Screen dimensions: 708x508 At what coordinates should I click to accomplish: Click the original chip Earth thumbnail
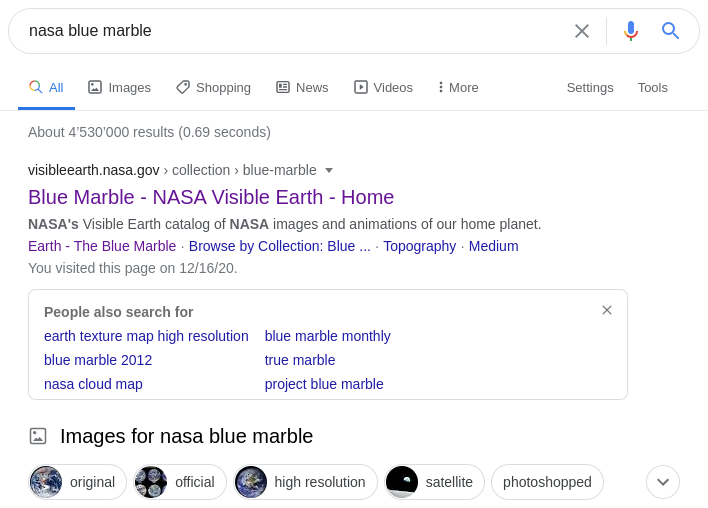tap(46, 482)
